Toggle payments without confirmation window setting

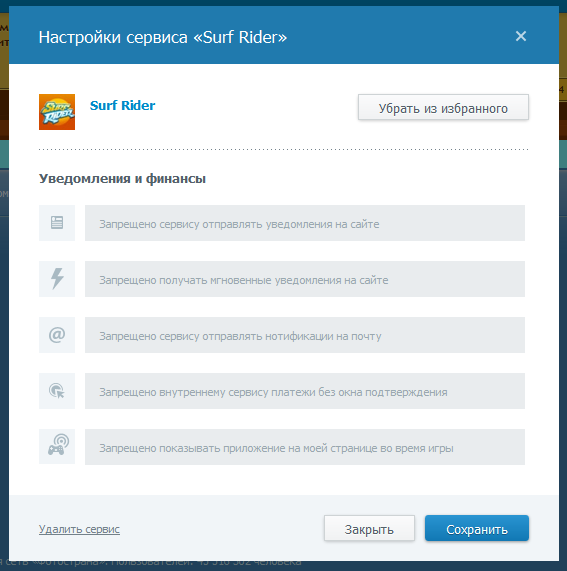pos(305,391)
